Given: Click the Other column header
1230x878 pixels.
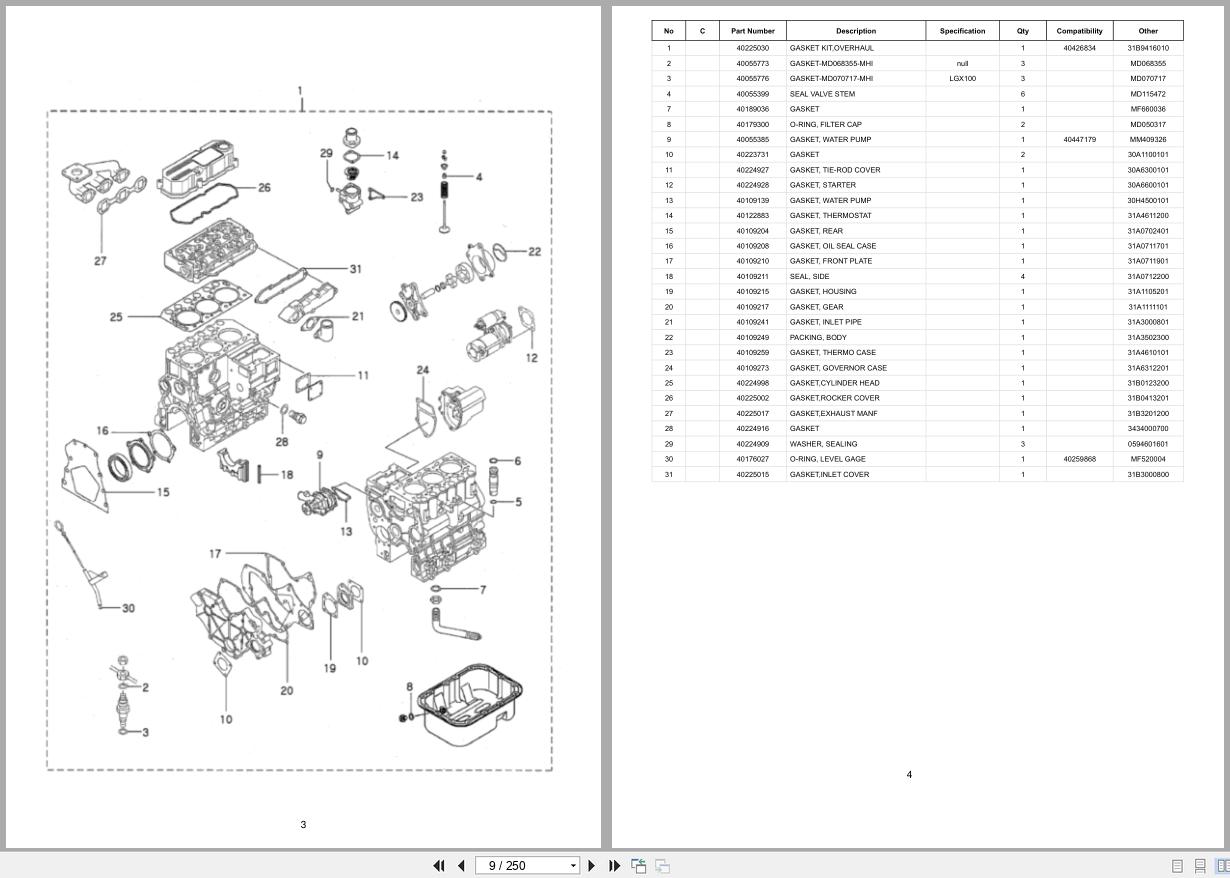Looking at the screenshot, I should [x=1148, y=31].
